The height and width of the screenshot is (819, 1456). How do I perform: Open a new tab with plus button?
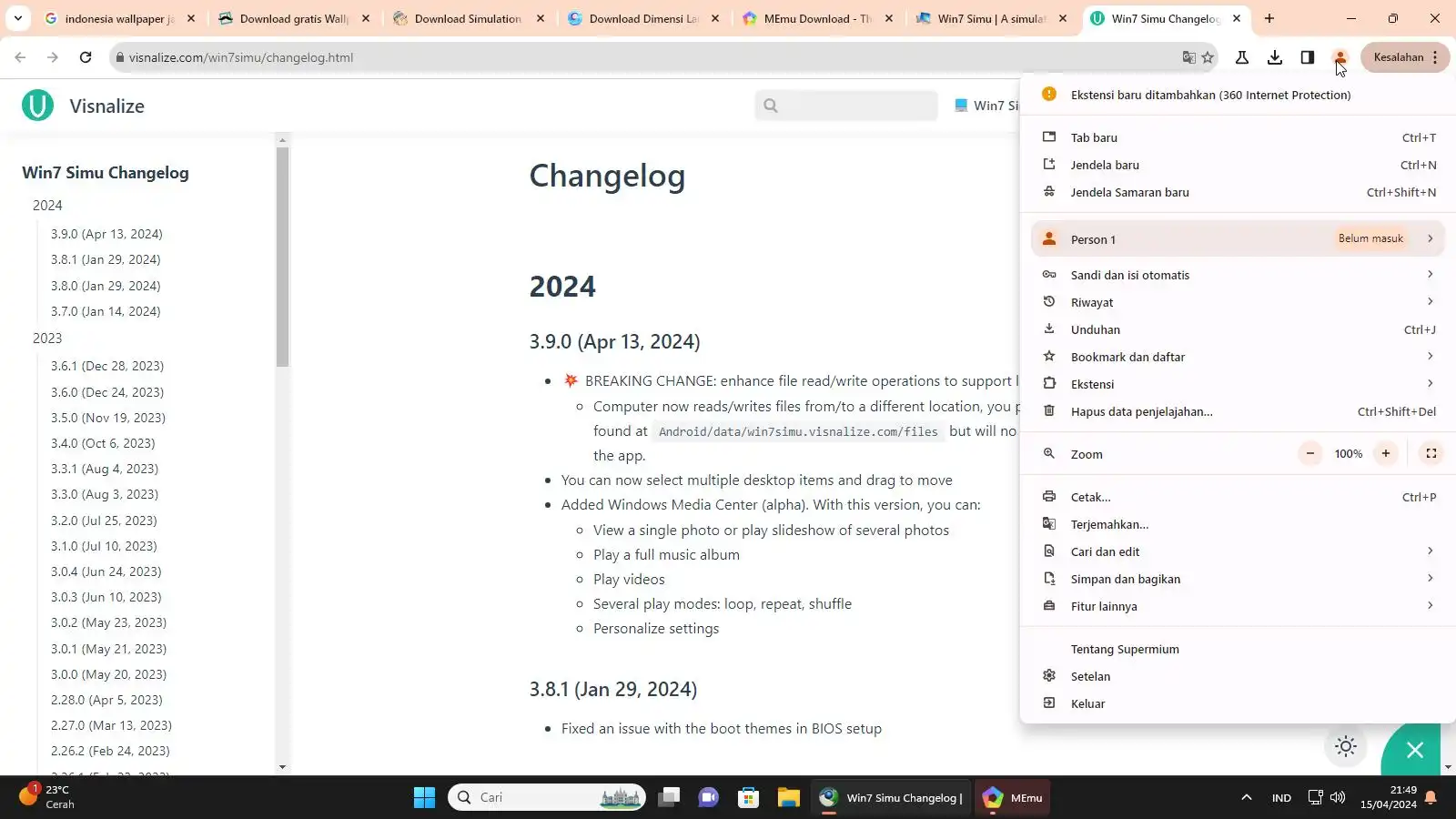1269,18
